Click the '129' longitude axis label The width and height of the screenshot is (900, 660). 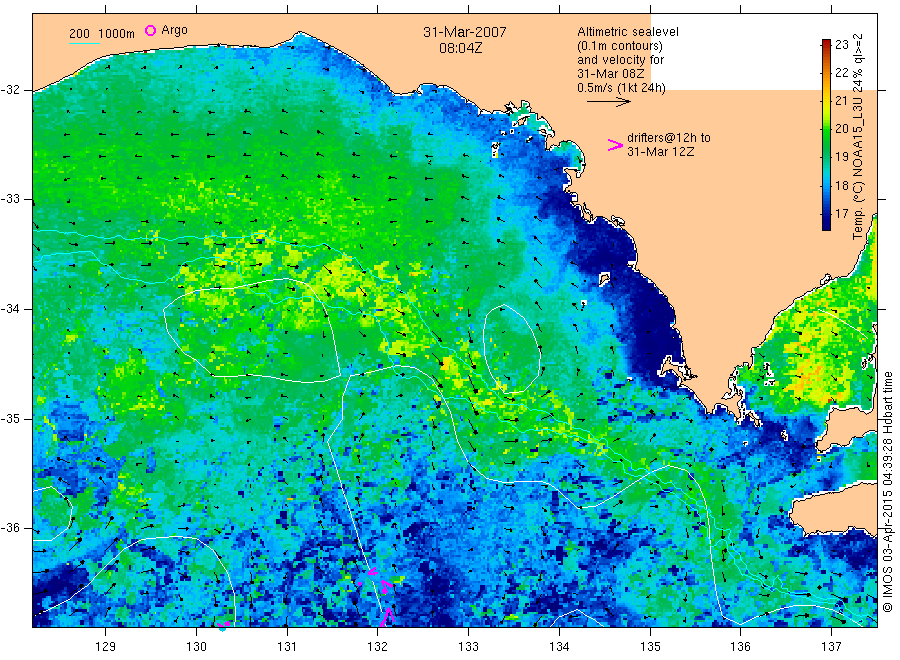[x=106, y=647]
